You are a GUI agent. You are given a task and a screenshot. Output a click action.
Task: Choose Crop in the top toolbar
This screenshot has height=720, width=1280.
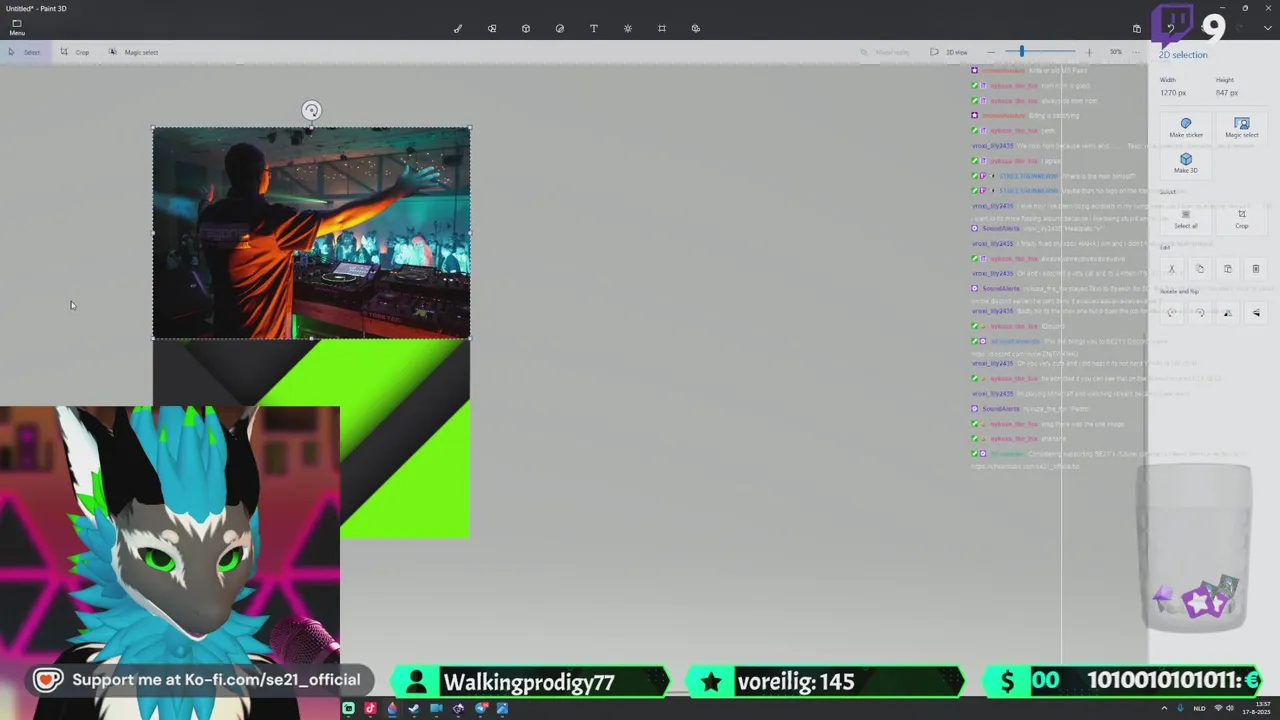pyautogui.click(x=75, y=52)
